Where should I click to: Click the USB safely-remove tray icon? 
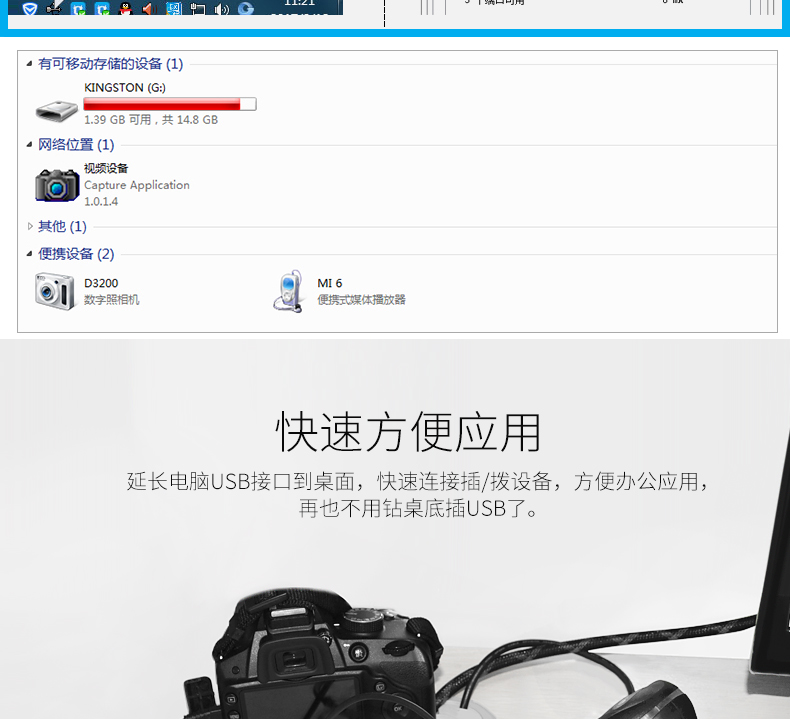54,7
